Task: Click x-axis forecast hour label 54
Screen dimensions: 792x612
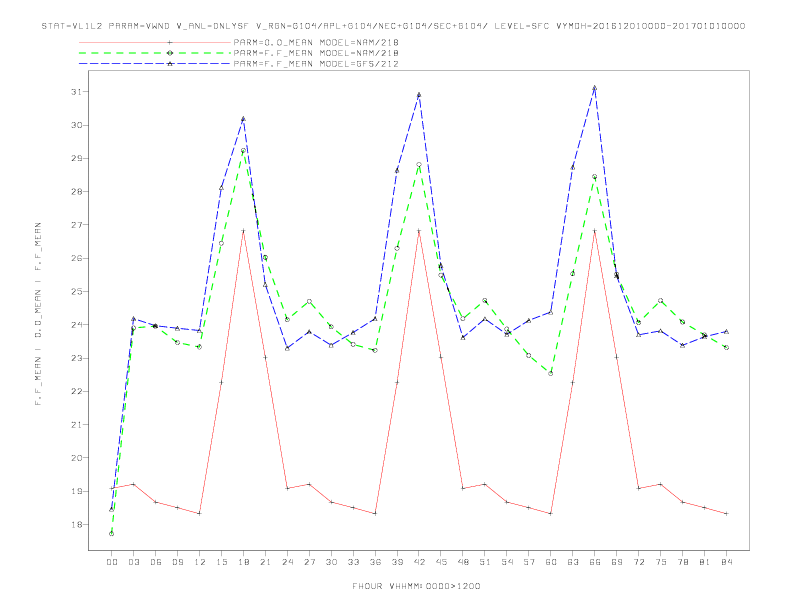Action: [x=507, y=562]
